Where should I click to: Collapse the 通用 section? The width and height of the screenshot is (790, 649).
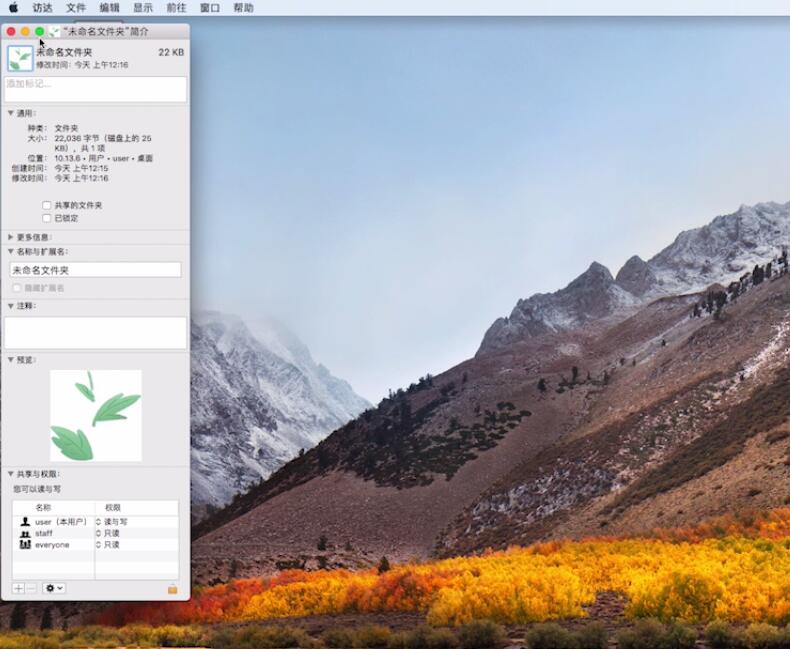click(x=11, y=113)
